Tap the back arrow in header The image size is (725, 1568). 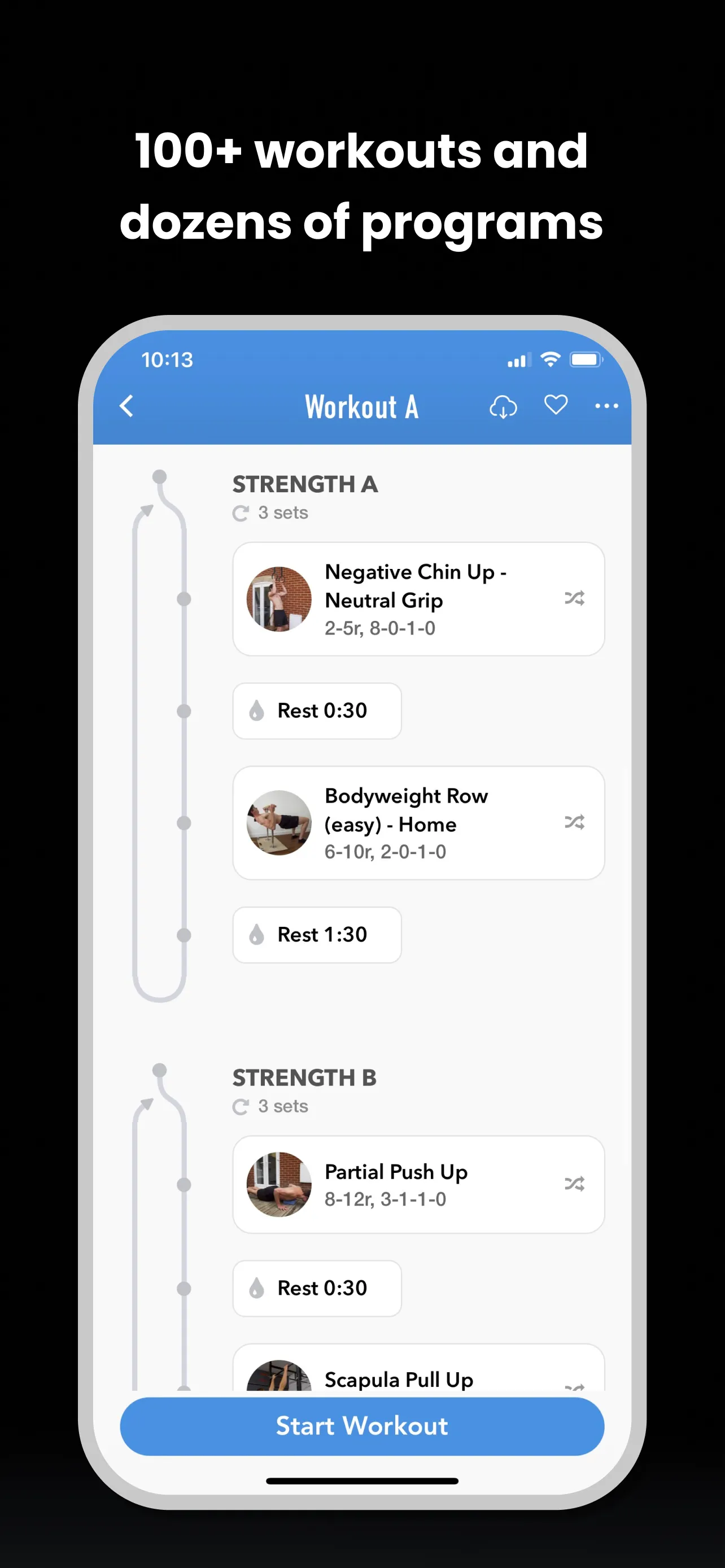[x=126, y=406]
